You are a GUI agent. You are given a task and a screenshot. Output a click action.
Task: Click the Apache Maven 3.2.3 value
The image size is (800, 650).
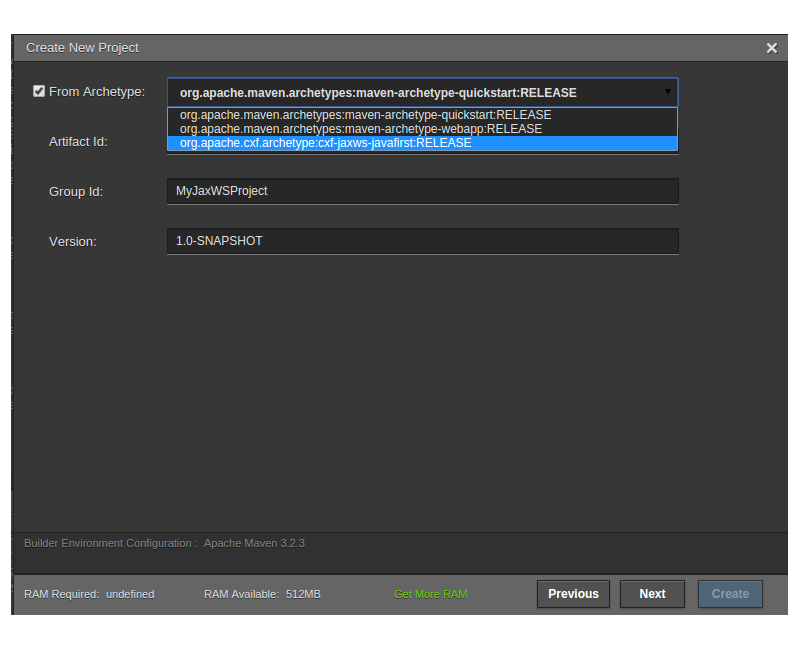[x=254, y=543]
